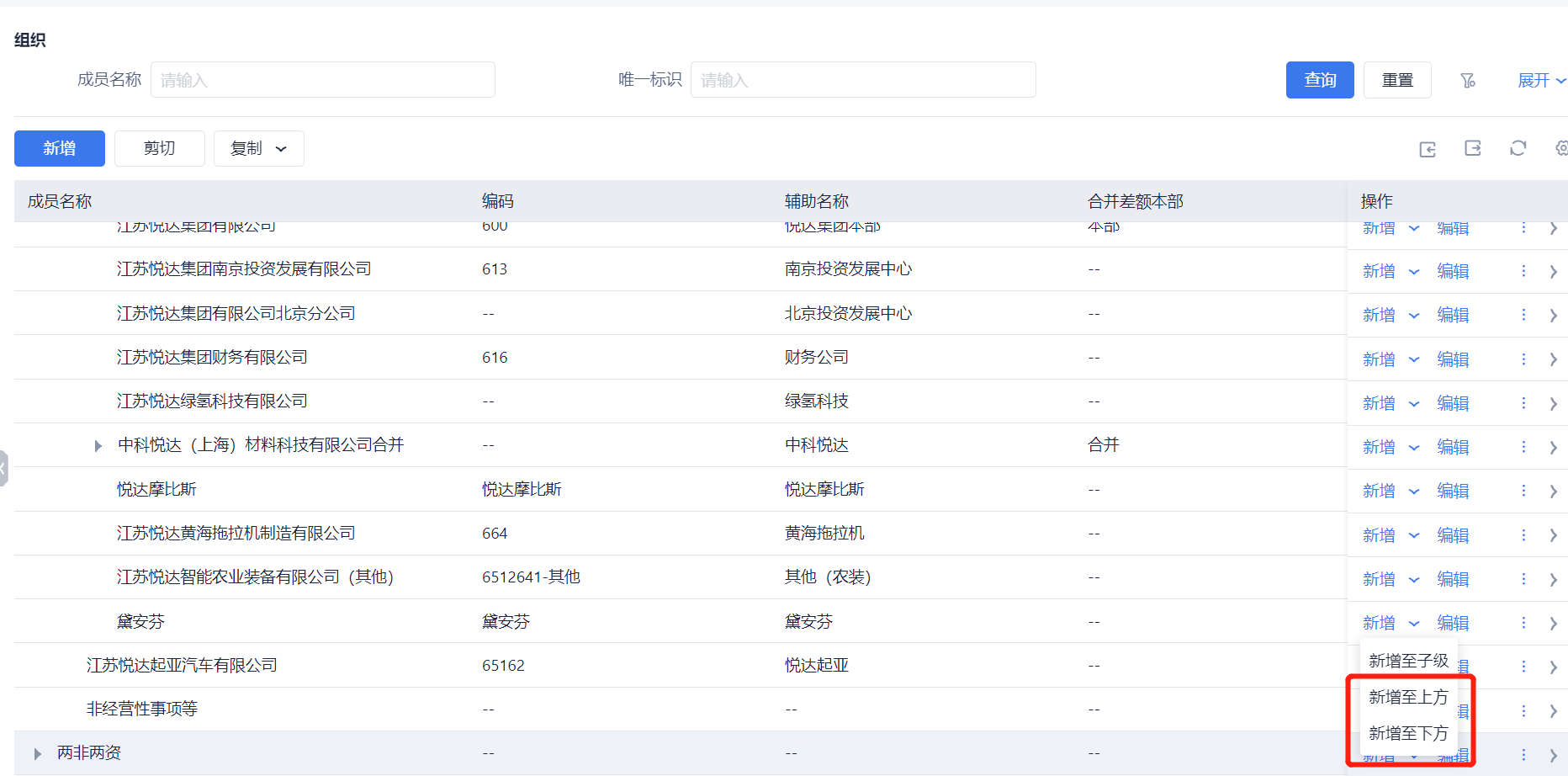Open more actions for 江苏悦达集团财务有限公司 row
1568x776 pixels.
point(1523,359)
